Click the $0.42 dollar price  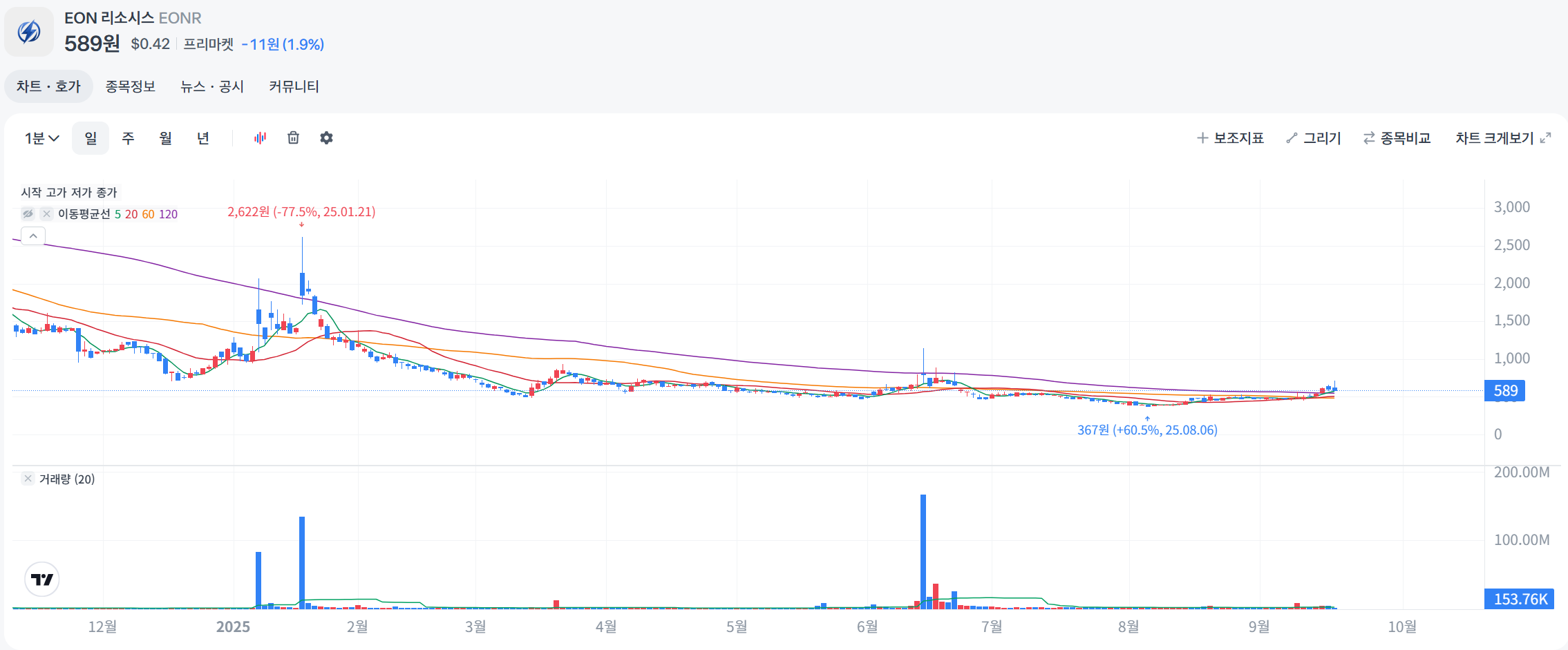pos(150,44)
